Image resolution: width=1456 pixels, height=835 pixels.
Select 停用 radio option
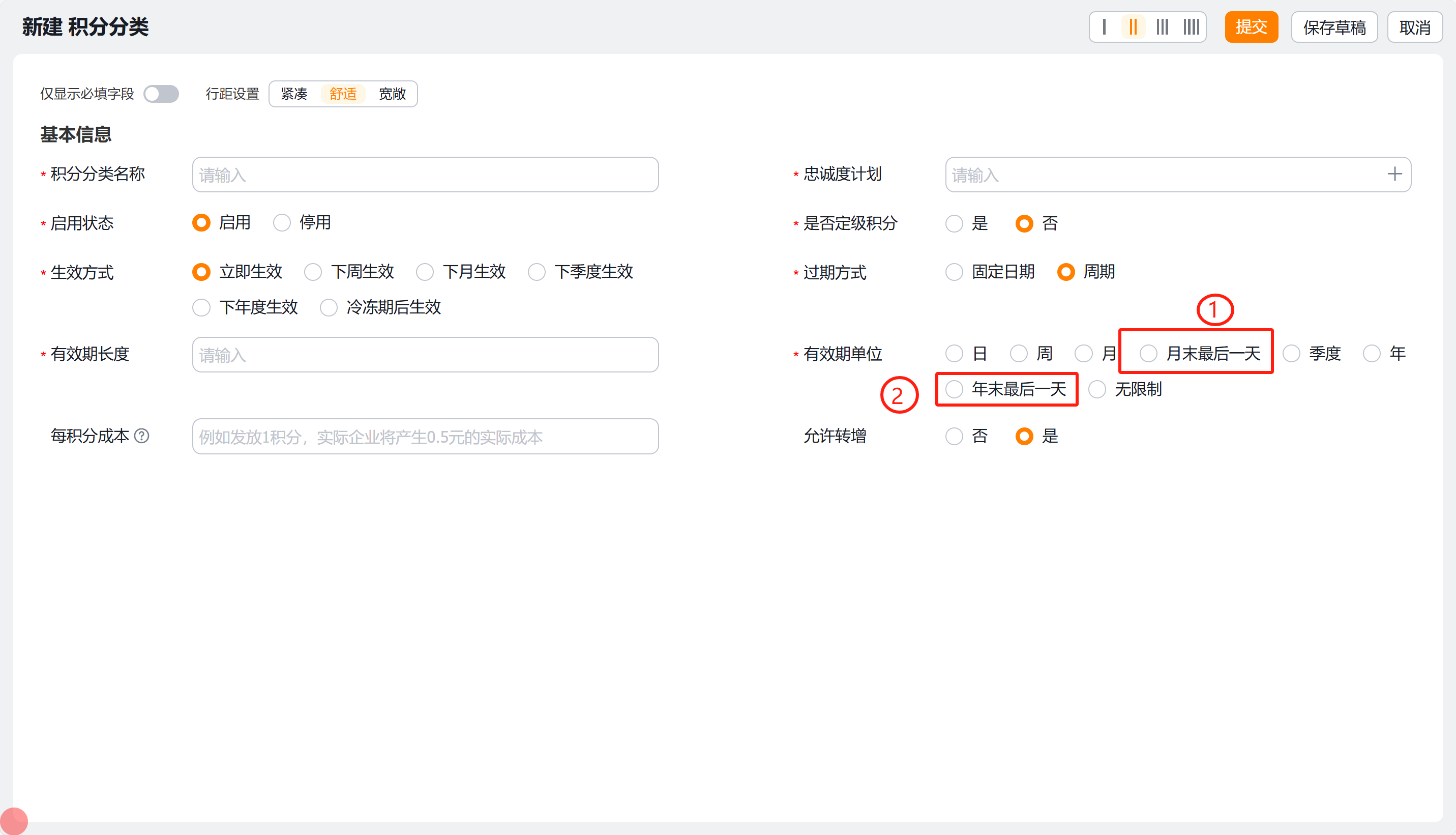click(282, 222)
